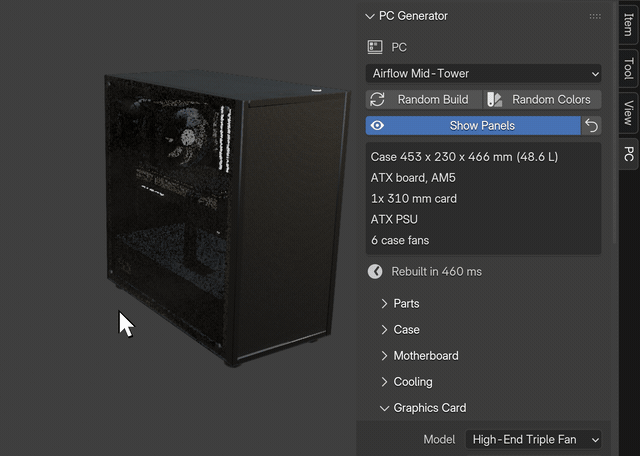Open the High-End Triple Fan model dropdown
The width and height of the screenshot is (640, 456).
(x=533, y=440)
